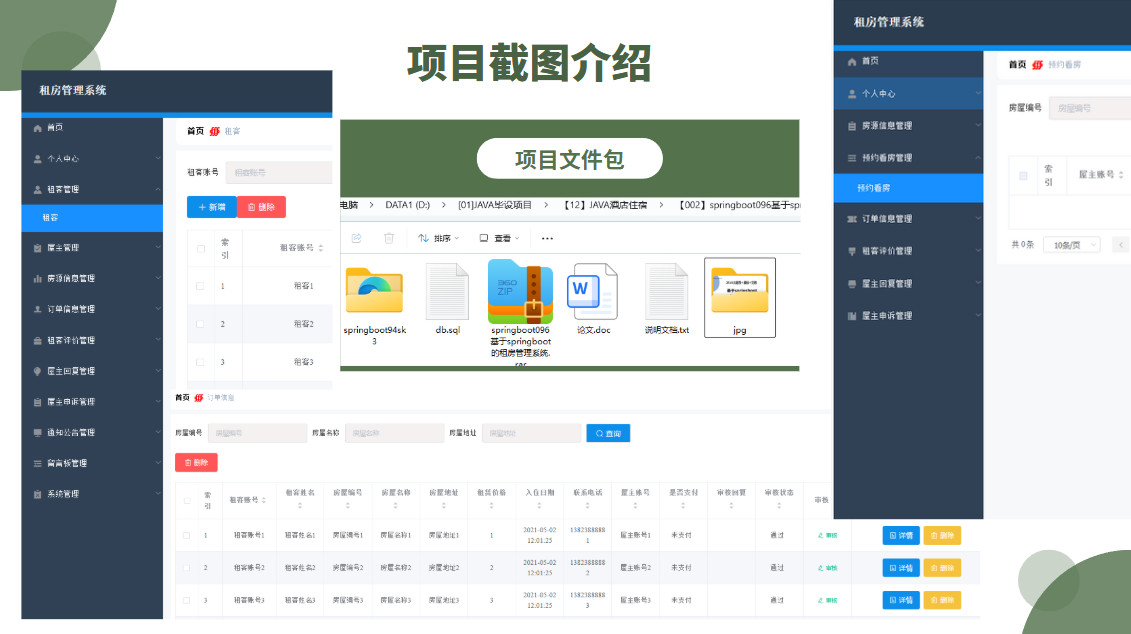The height and width of the screenshot is (634, 1131).
Task: Click the blue 新增 add button
Action: pyautogui.click(x=211, y=207)
